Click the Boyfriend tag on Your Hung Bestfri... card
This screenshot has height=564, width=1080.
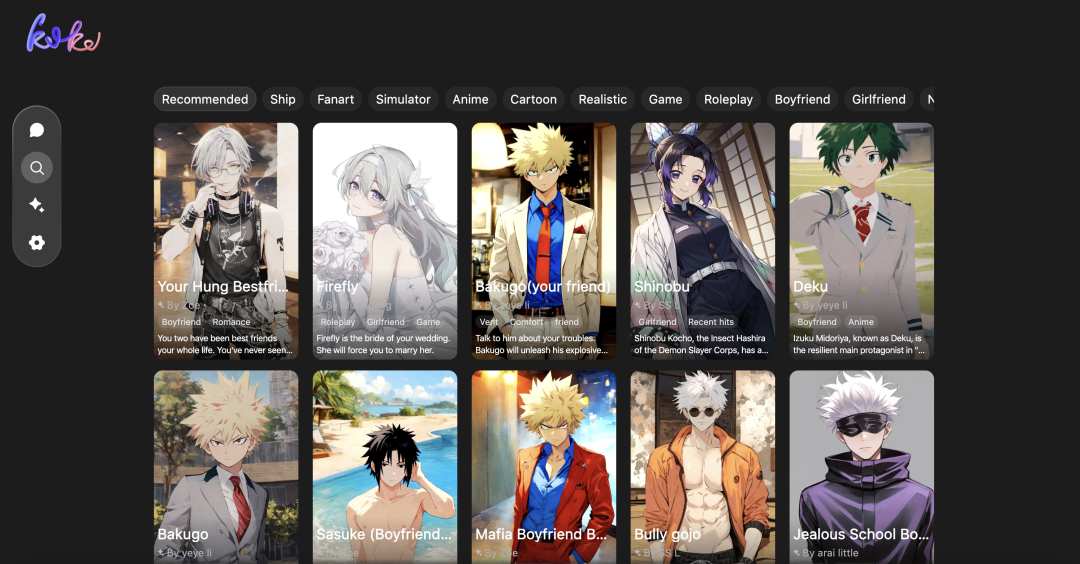click(x=181, y=322)
